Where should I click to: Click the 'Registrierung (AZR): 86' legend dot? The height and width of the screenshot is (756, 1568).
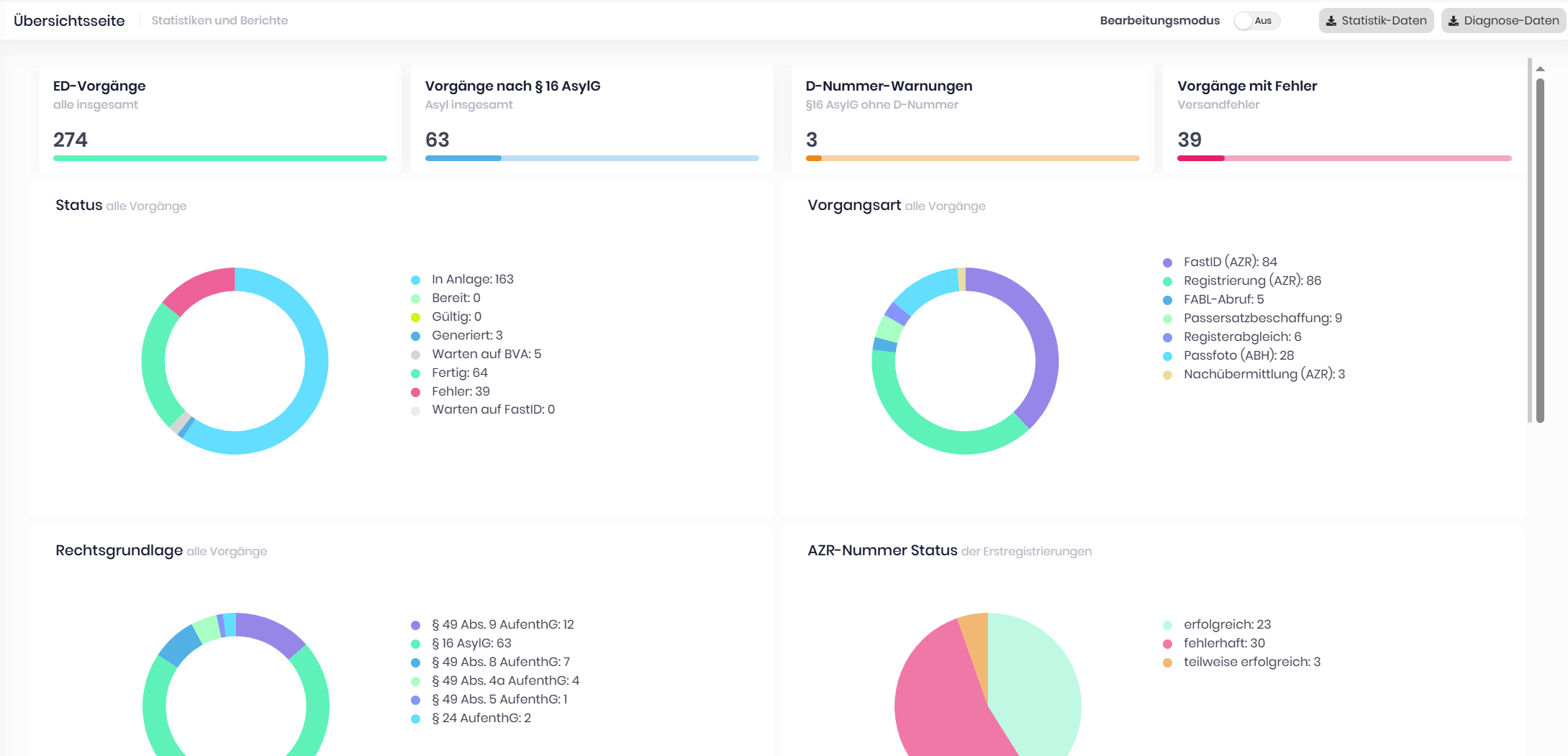[1167, 281]
